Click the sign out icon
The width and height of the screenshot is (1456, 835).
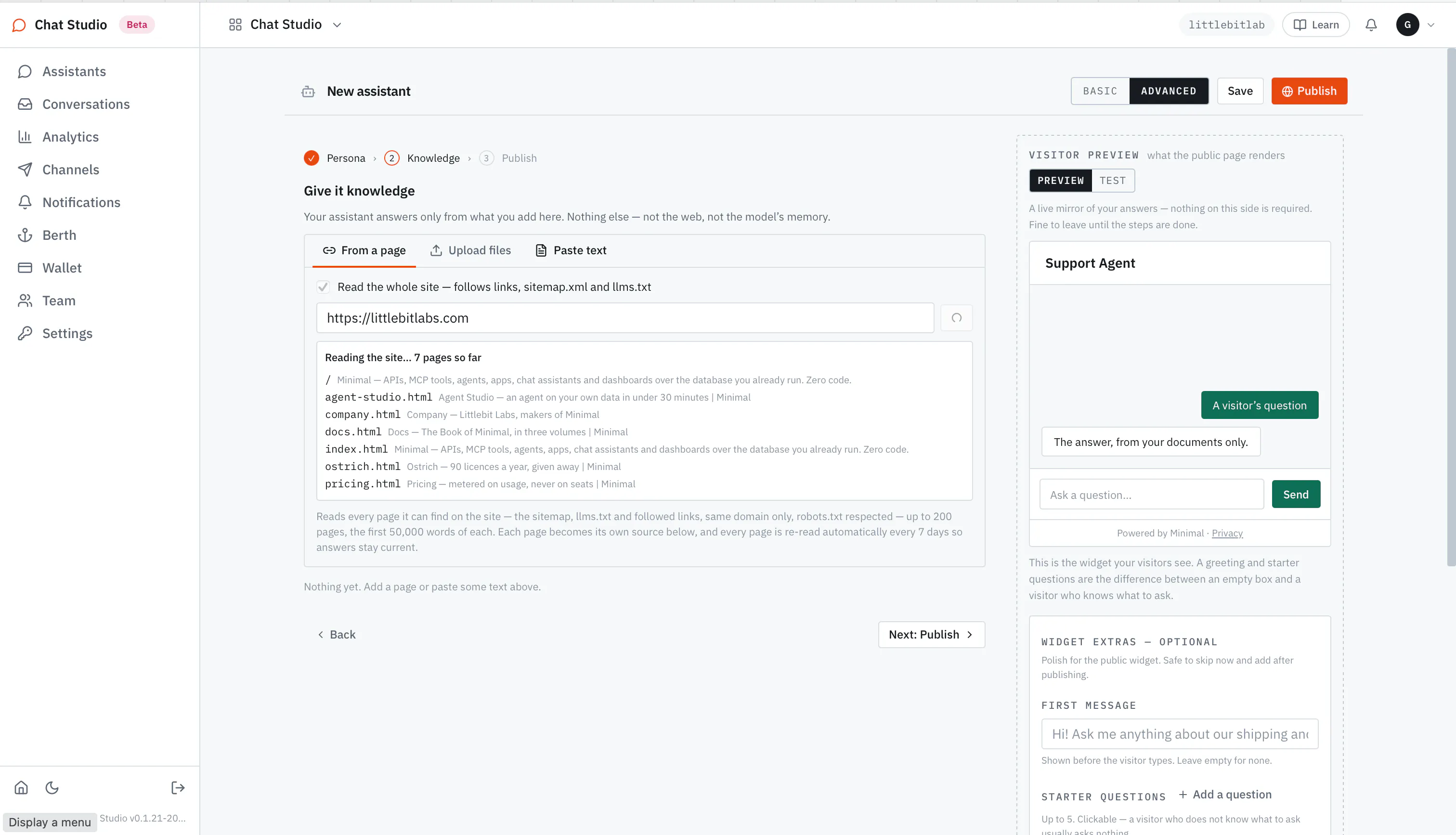tap(178, 787)
